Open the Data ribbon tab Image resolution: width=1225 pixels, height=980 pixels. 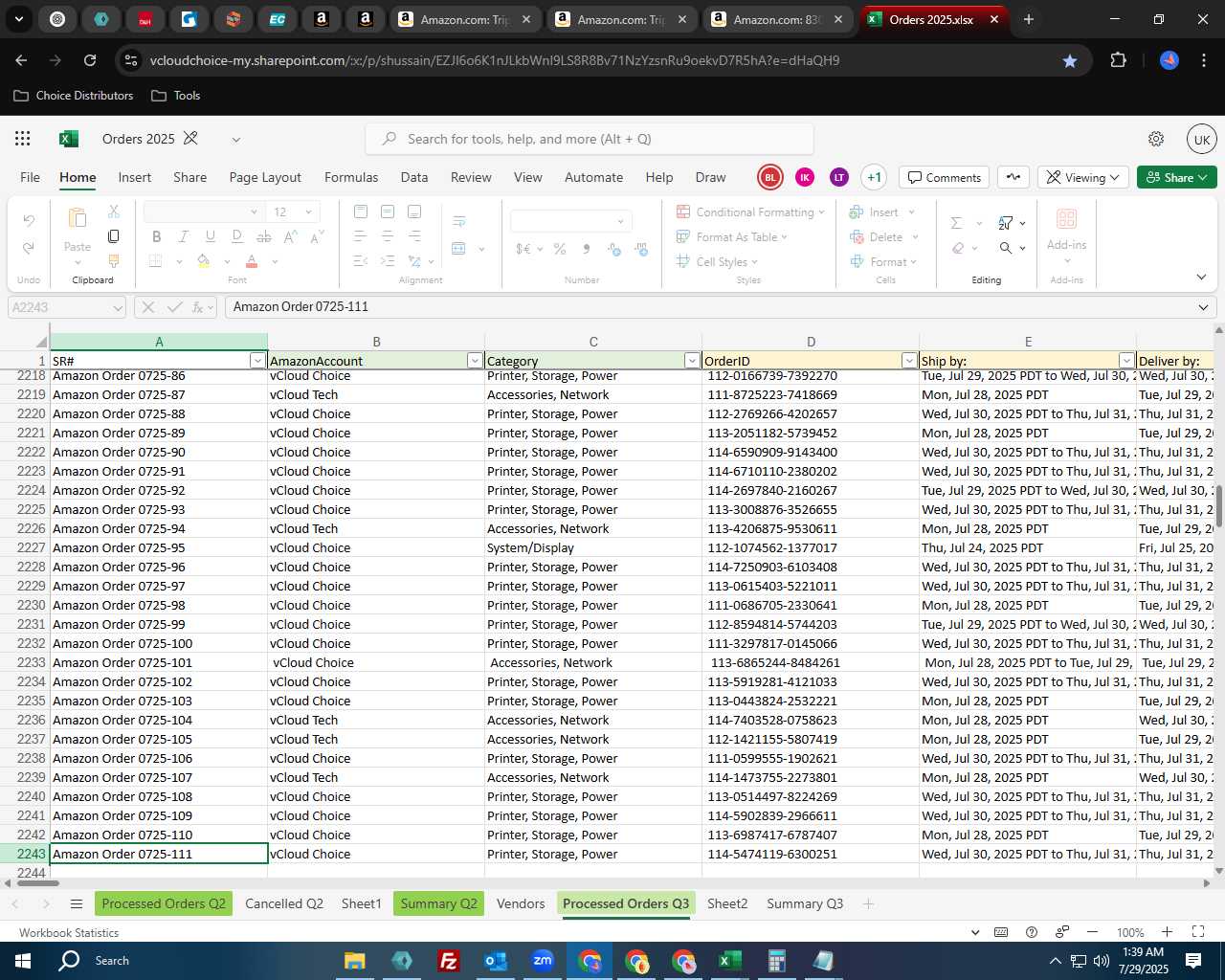(x=414, y=177)
